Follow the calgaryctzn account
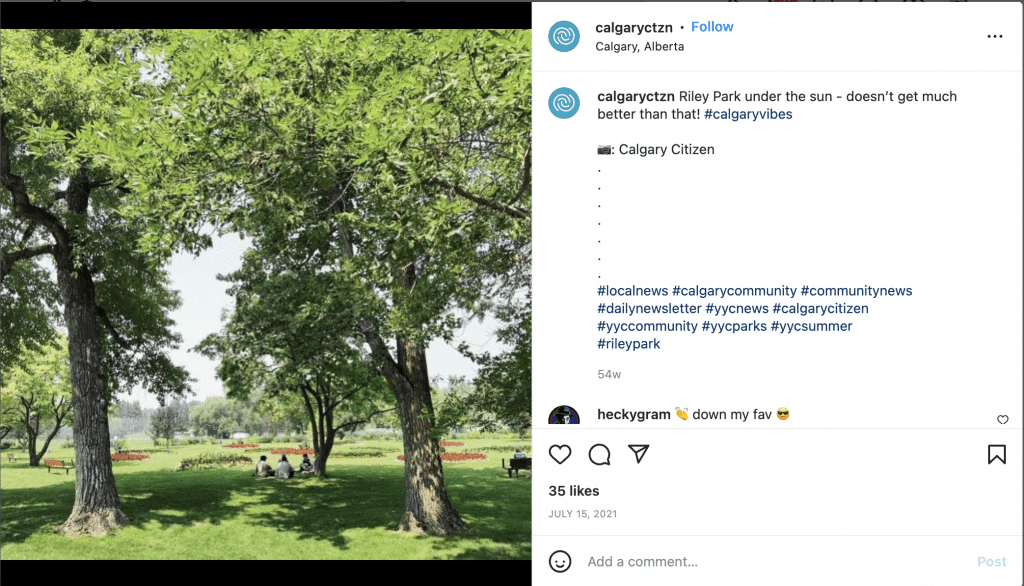This screenshot has height=586, width=1024. pyautogui.click(x=712, y=27)
